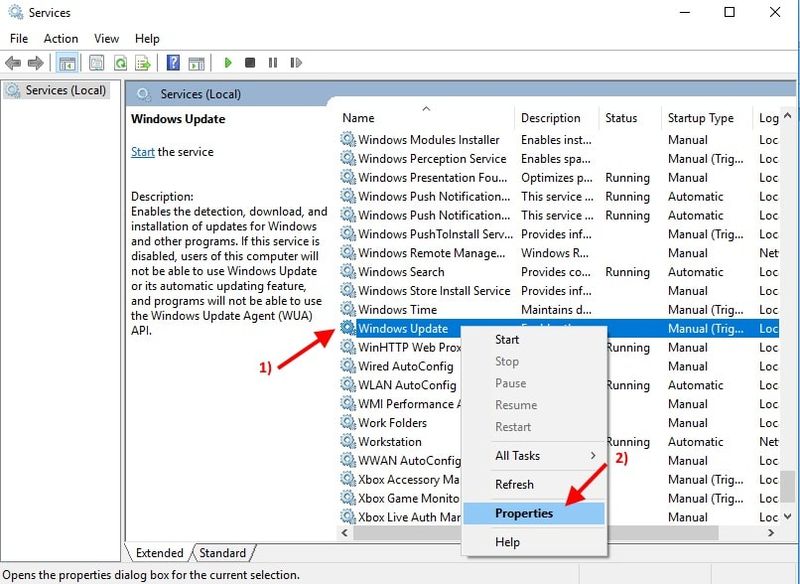Open the View menu
The height and width of the screenshot is (584, 800).
[106, 39]
